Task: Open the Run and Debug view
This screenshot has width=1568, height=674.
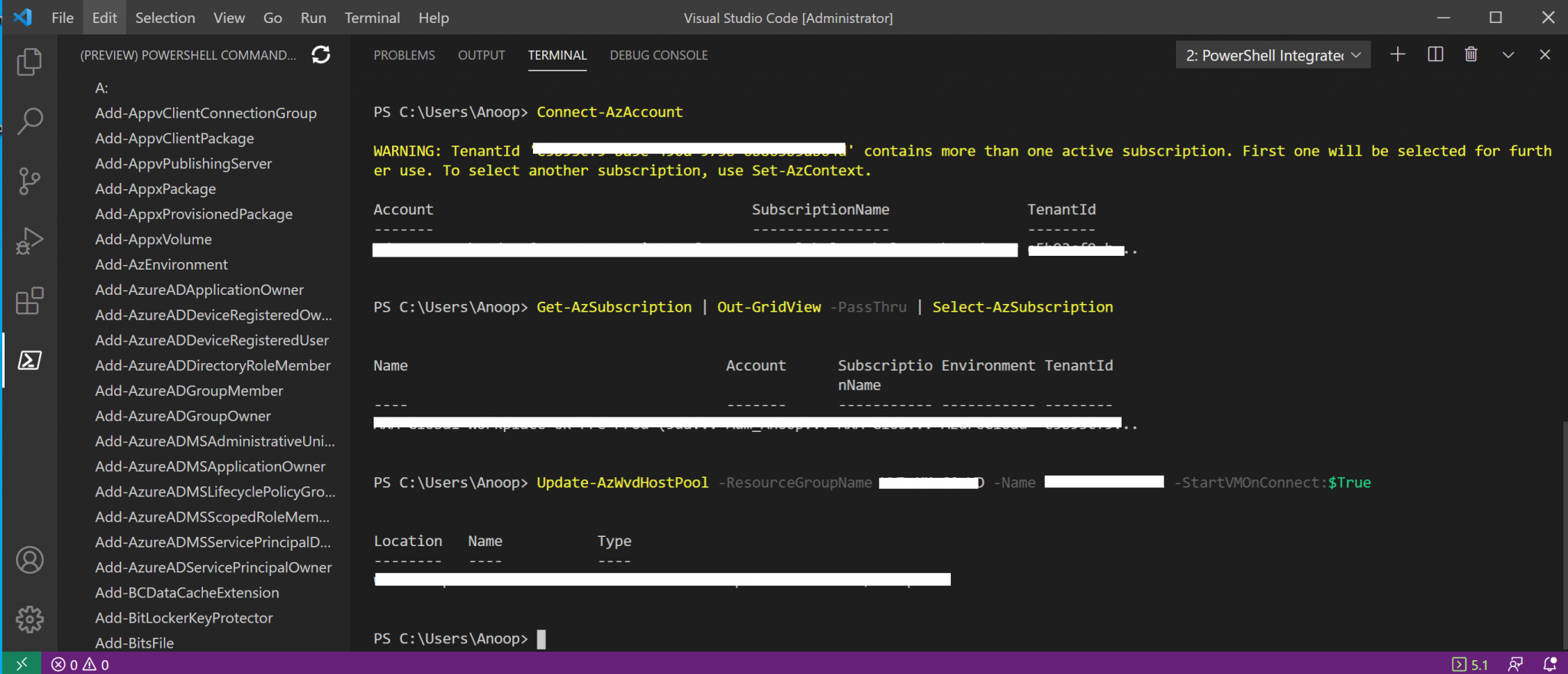Action: click(29, 240)
